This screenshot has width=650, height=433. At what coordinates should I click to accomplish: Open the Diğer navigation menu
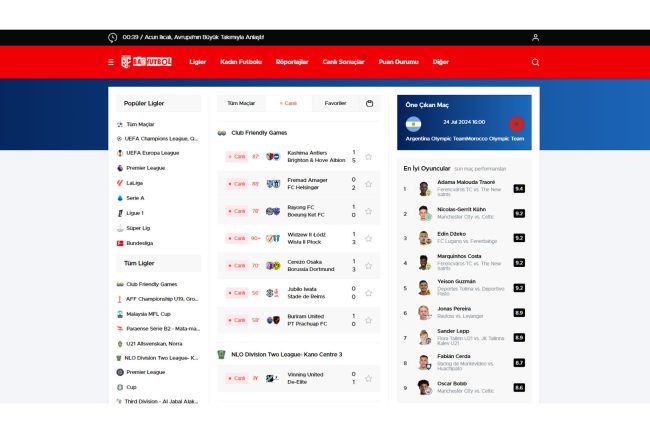coord(440,62)
